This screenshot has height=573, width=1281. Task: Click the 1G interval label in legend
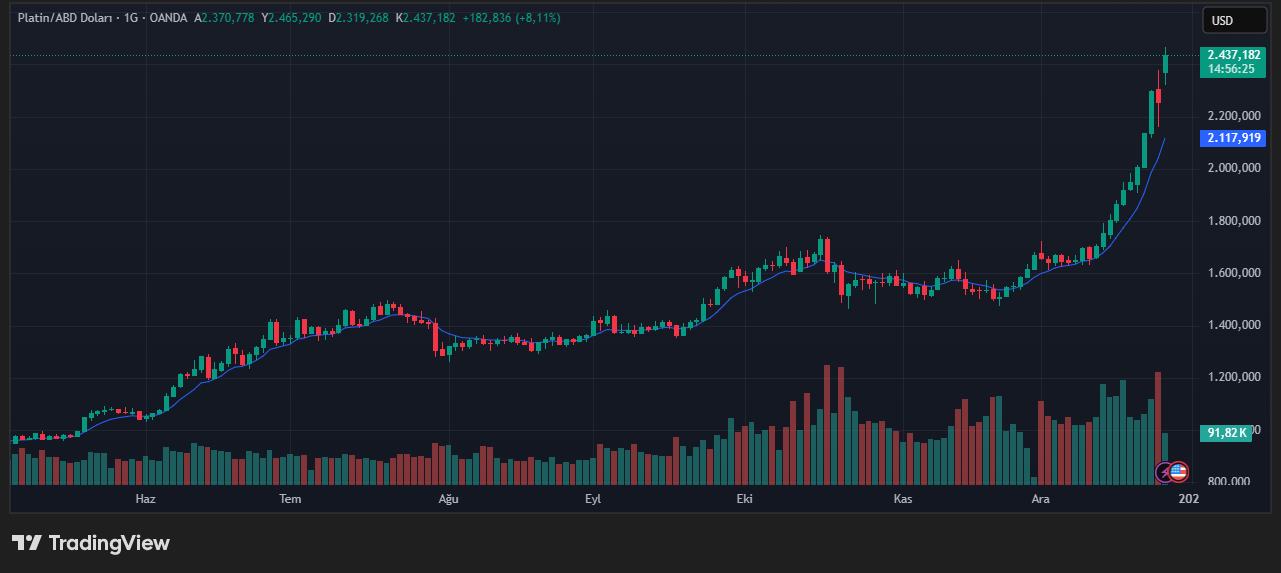tap(129, 18)
